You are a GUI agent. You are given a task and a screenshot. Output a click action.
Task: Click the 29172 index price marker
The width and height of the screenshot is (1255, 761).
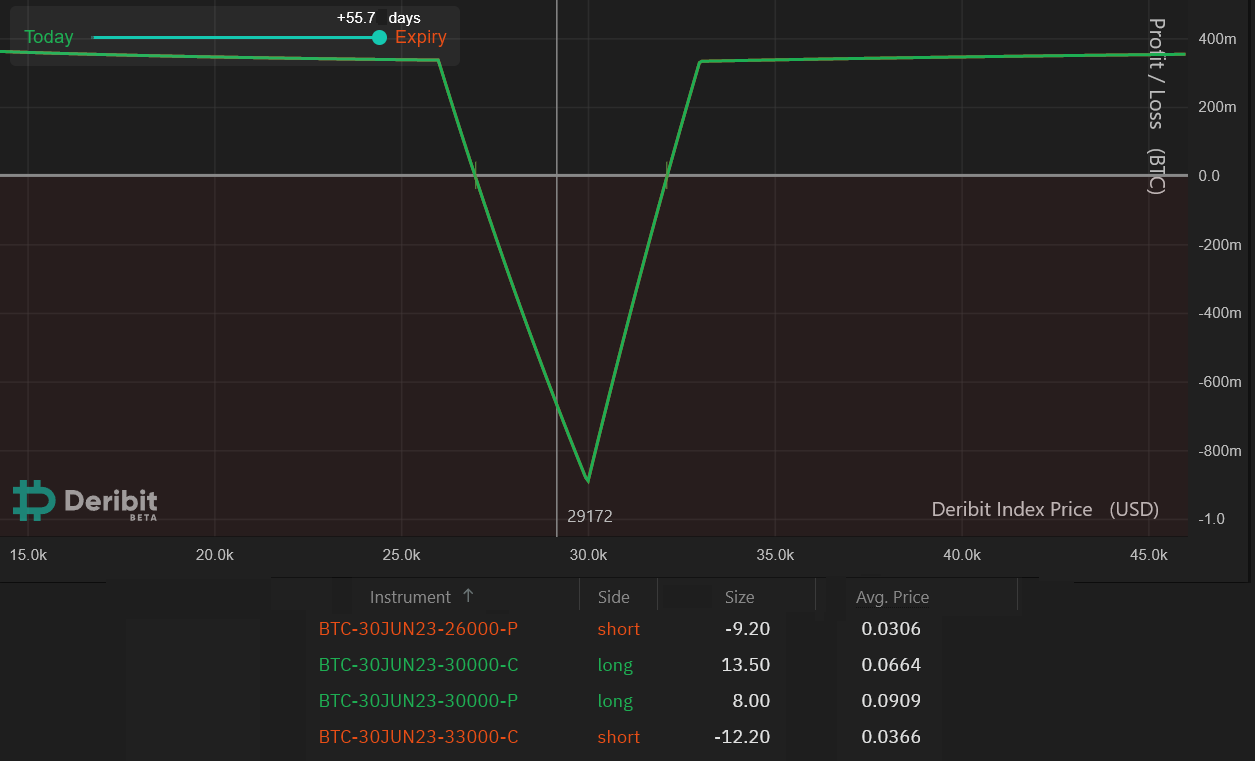(589, 516)
